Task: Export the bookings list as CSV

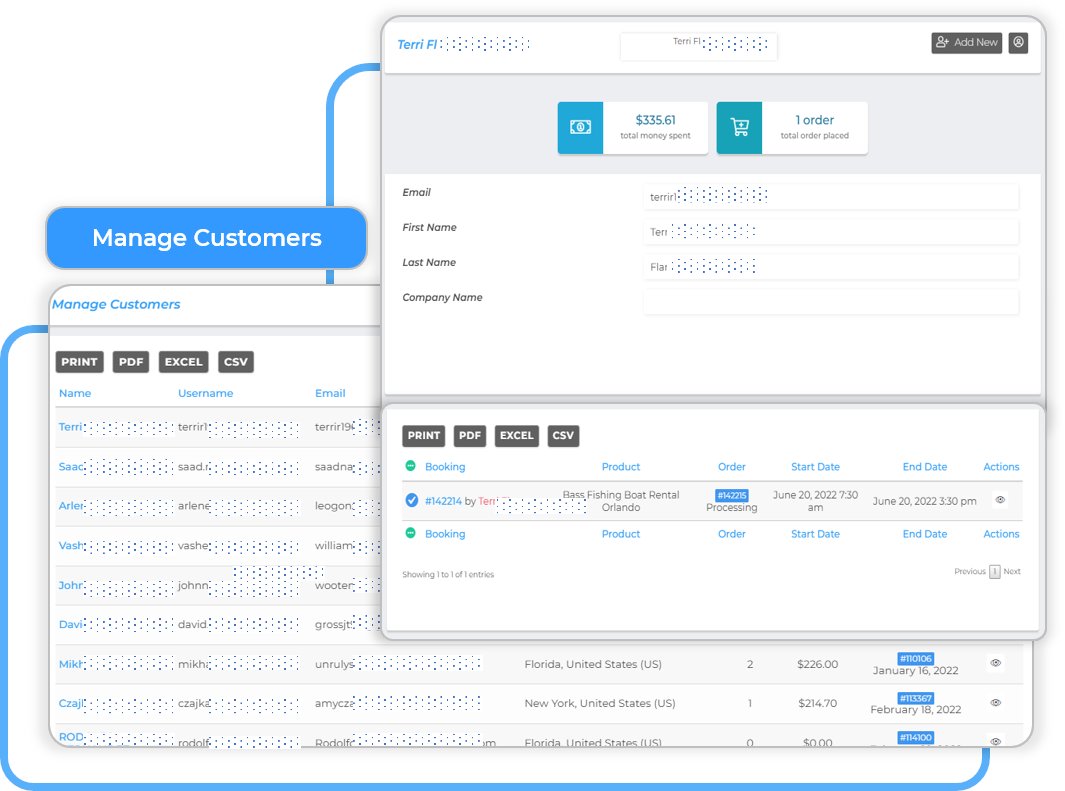Action: tap(562, 436)
